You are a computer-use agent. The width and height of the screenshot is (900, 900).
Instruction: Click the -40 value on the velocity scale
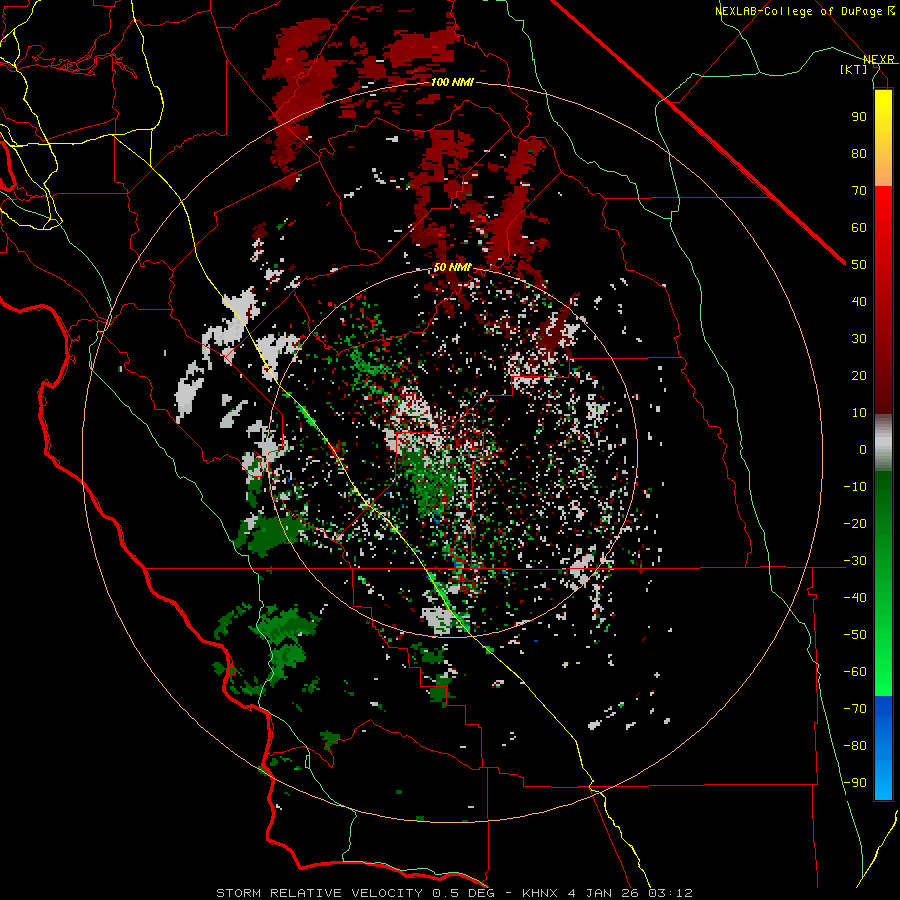(855, 598)
